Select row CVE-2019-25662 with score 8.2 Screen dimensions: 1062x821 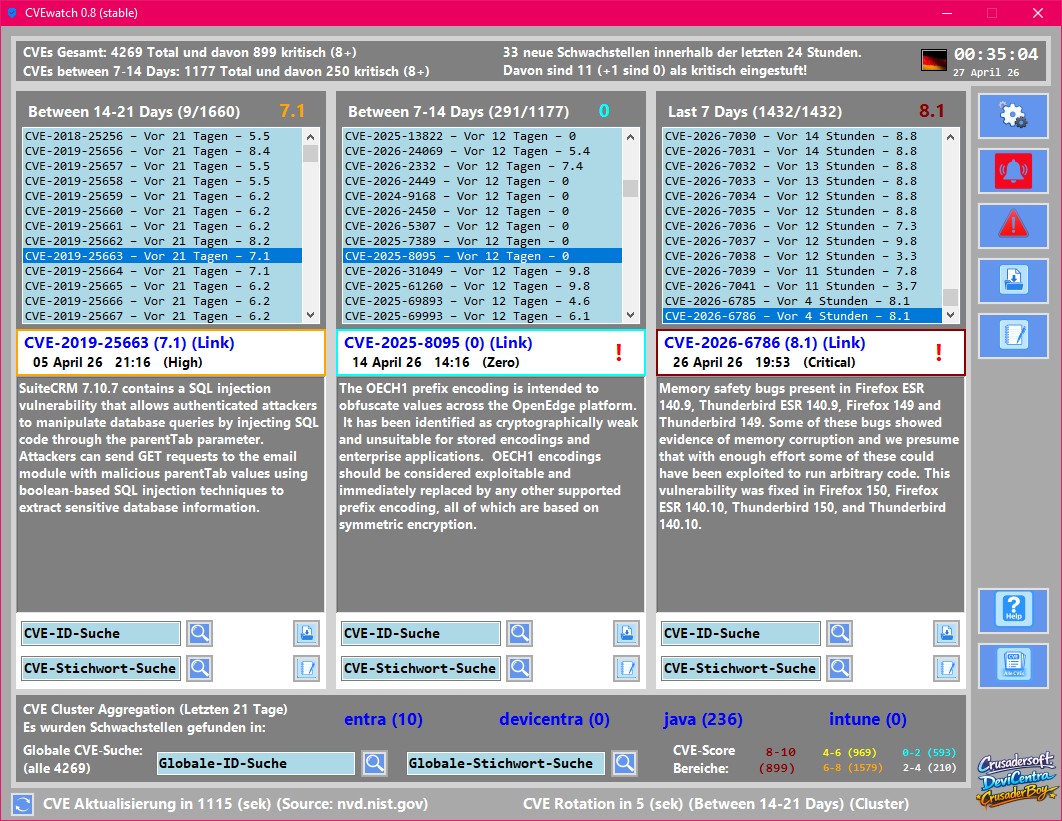(x=163, y=241)
